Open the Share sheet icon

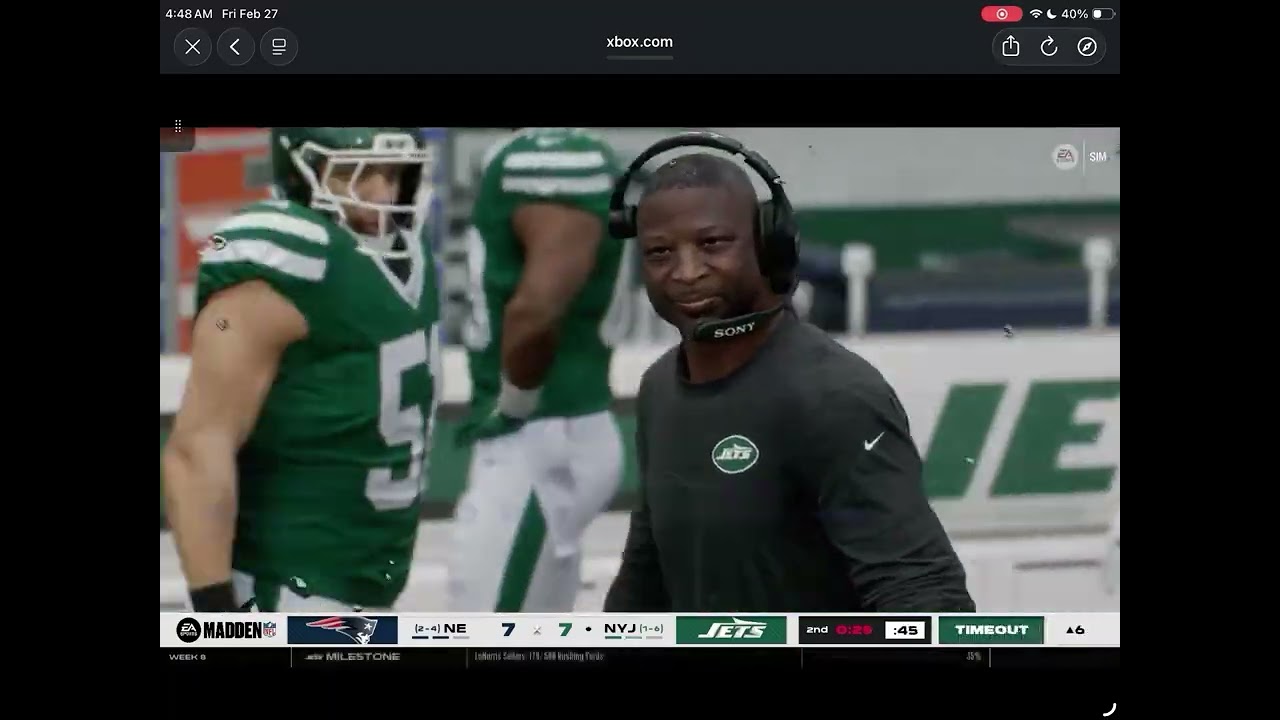point(1011,47)
